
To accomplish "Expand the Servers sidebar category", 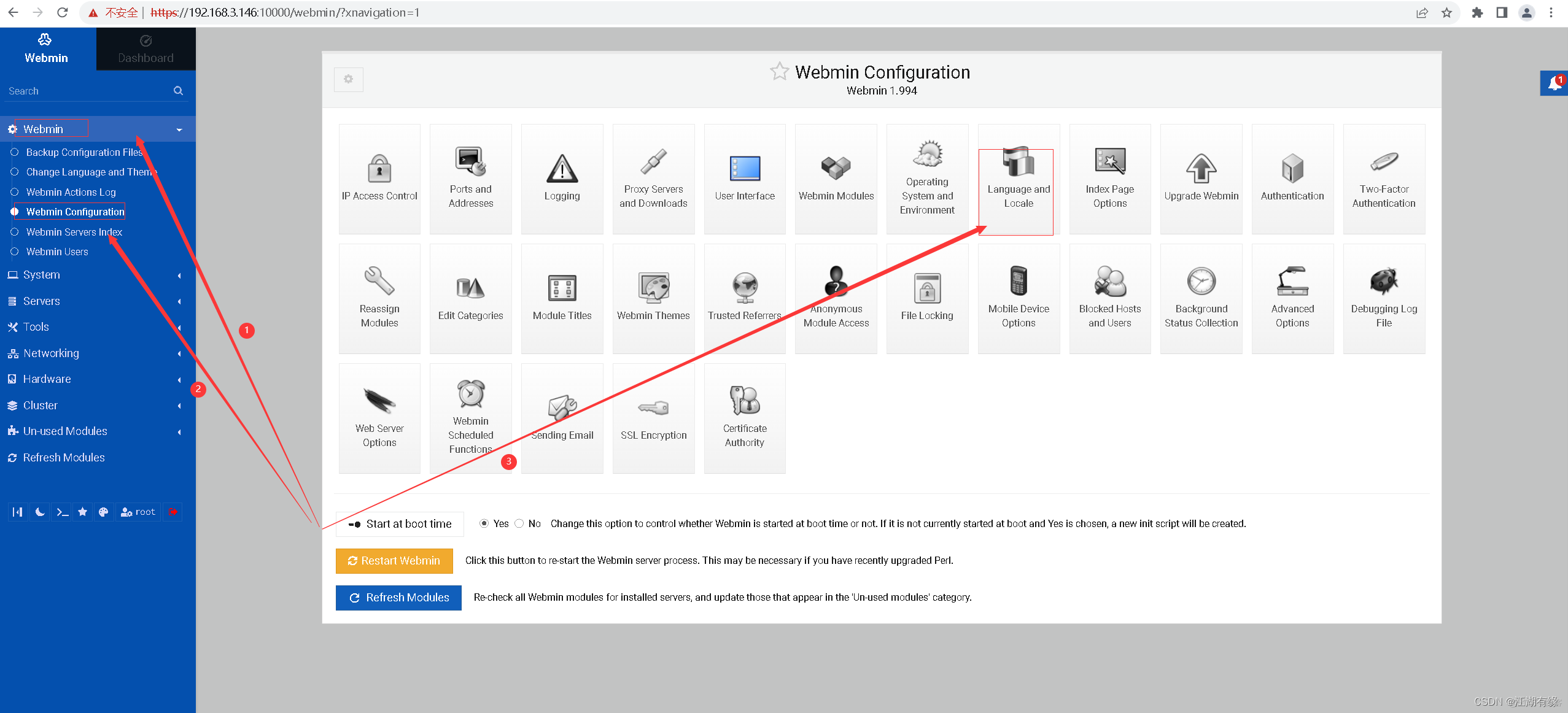I will tap(98, 301).
